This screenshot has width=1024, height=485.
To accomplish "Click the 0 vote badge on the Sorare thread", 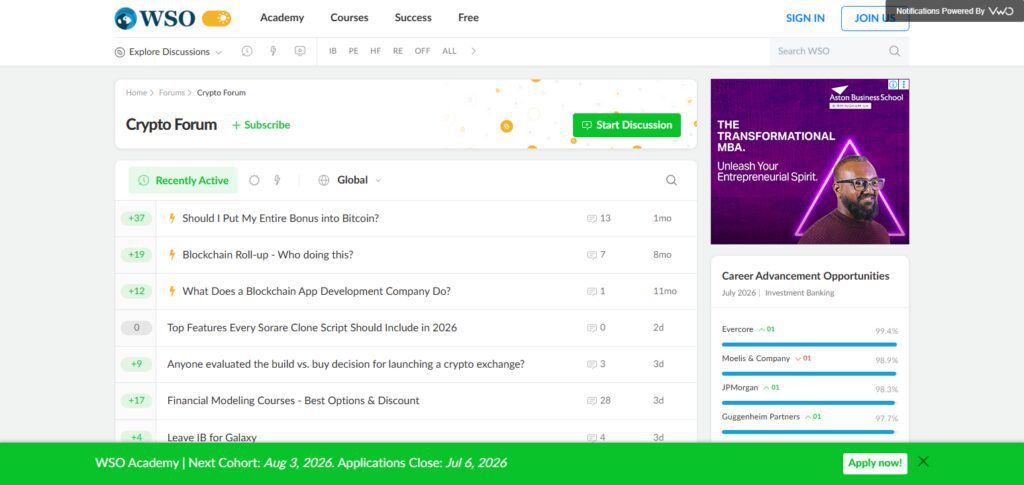I will click(x=136, y=328).
